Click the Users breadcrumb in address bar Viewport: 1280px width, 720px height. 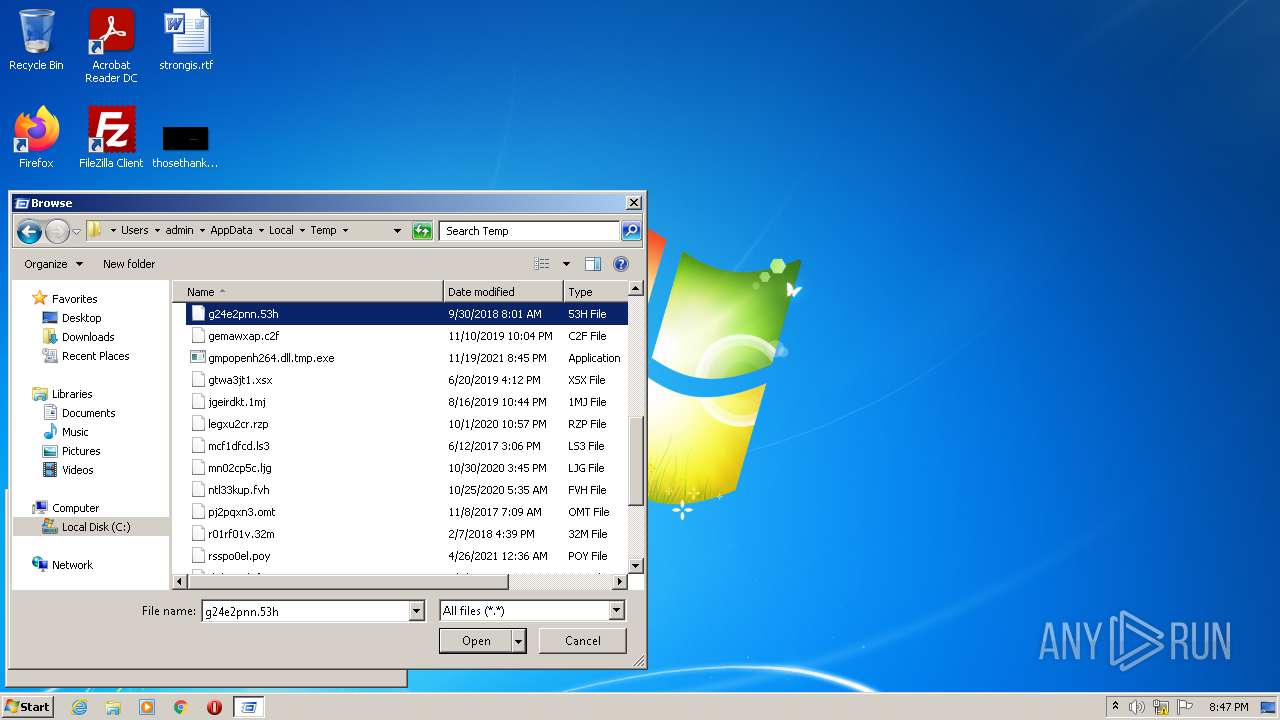(134, 231)
